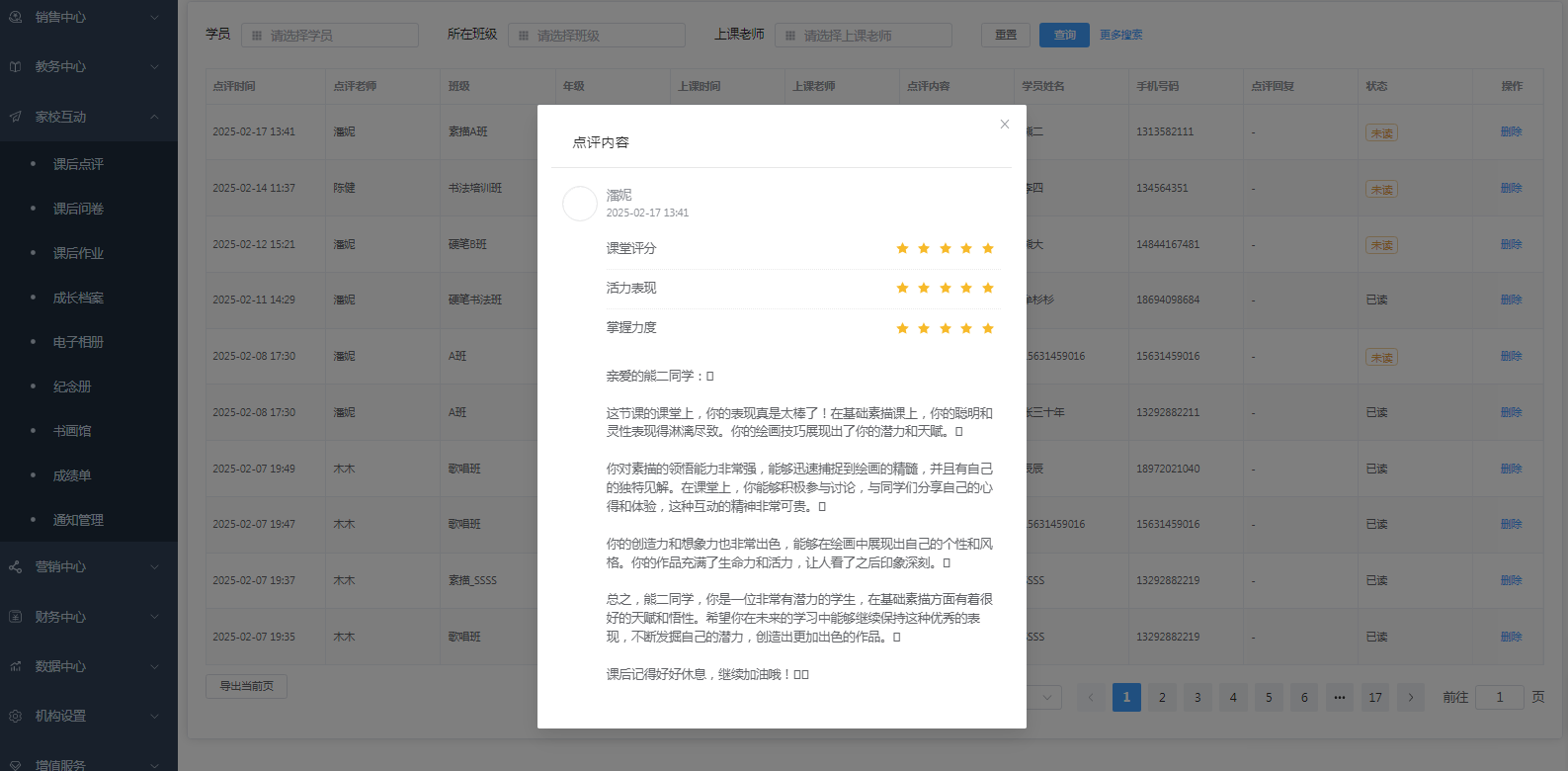This screenshot has height=771, width=1568.
Task: Open the 书画馆 menu item
Action: click(x=72, y=431)
